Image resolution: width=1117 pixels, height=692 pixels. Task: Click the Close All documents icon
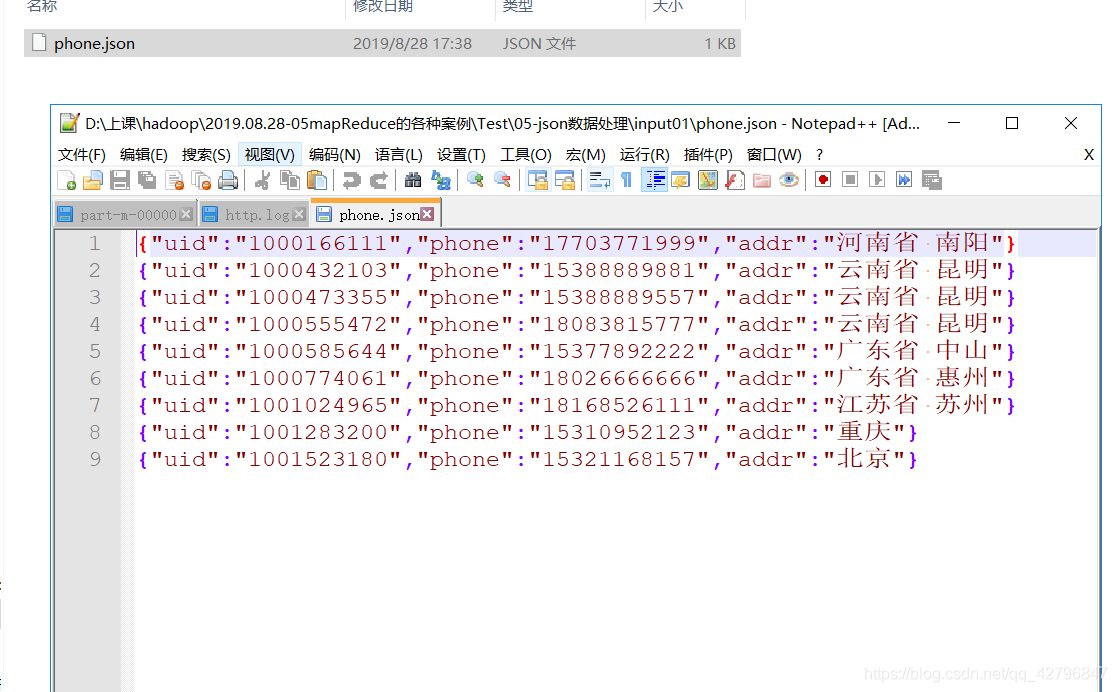202,180
